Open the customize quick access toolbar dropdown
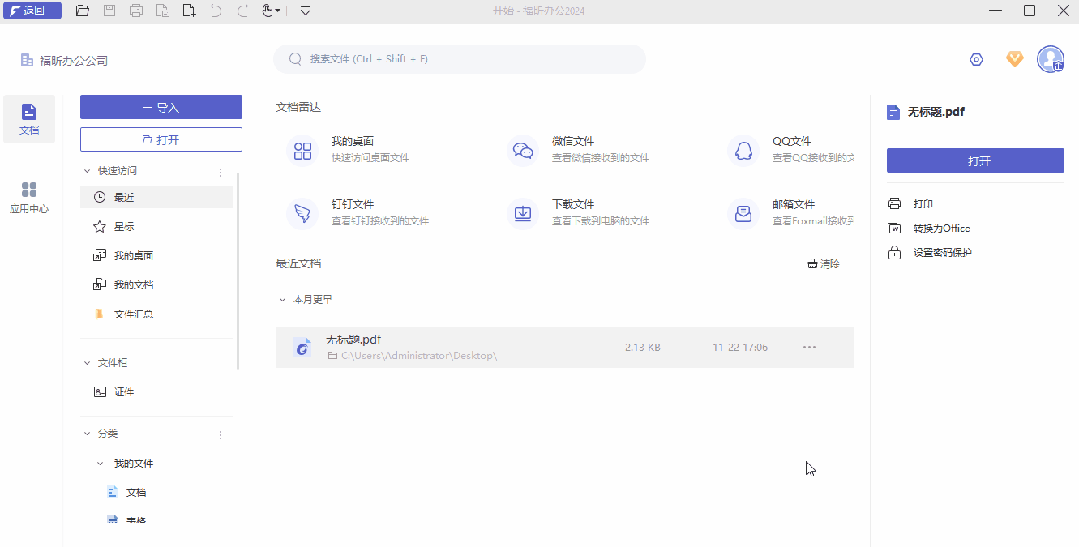The width and height of the screenshot is (1079, 547). tap(305, 11)
